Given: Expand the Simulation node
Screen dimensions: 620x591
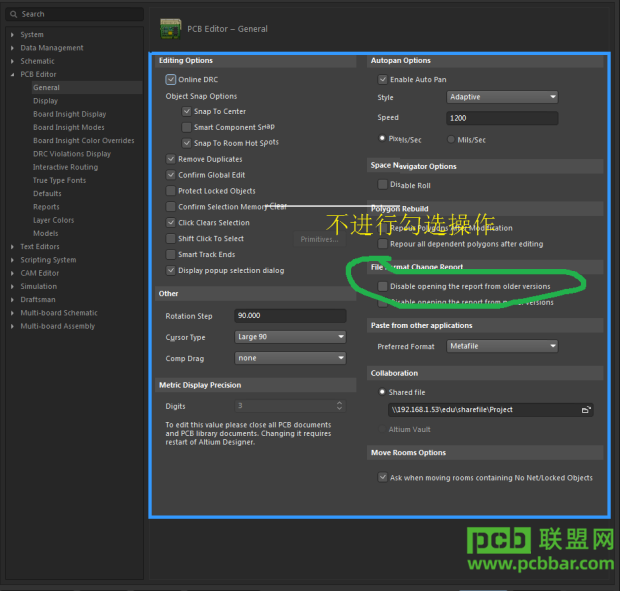Looking at the screenshot, I should coord(12,287).
